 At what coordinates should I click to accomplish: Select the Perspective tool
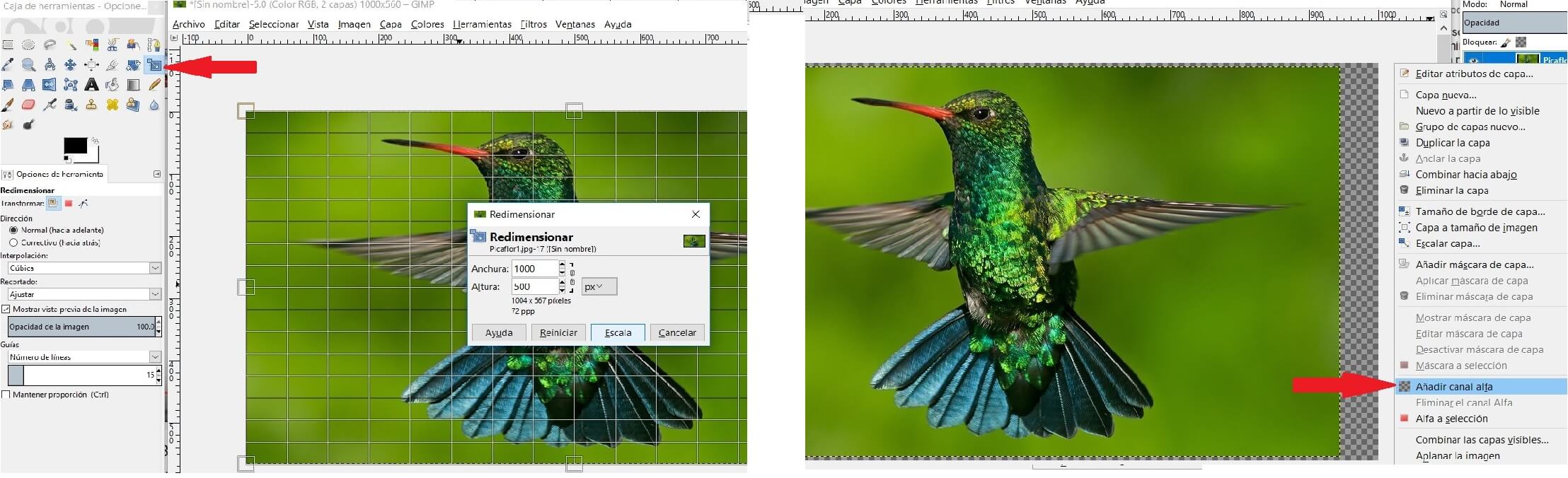click(28, 85)
